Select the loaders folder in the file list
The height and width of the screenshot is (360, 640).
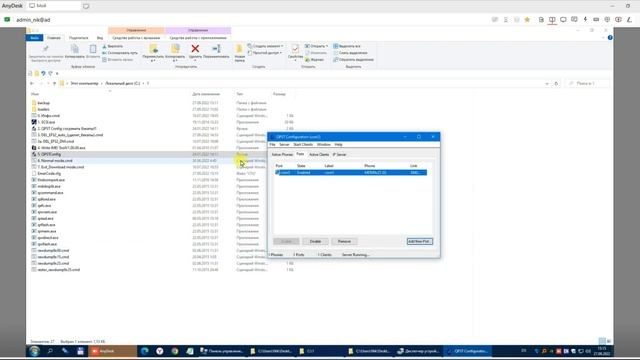click(x=44, y=109)
